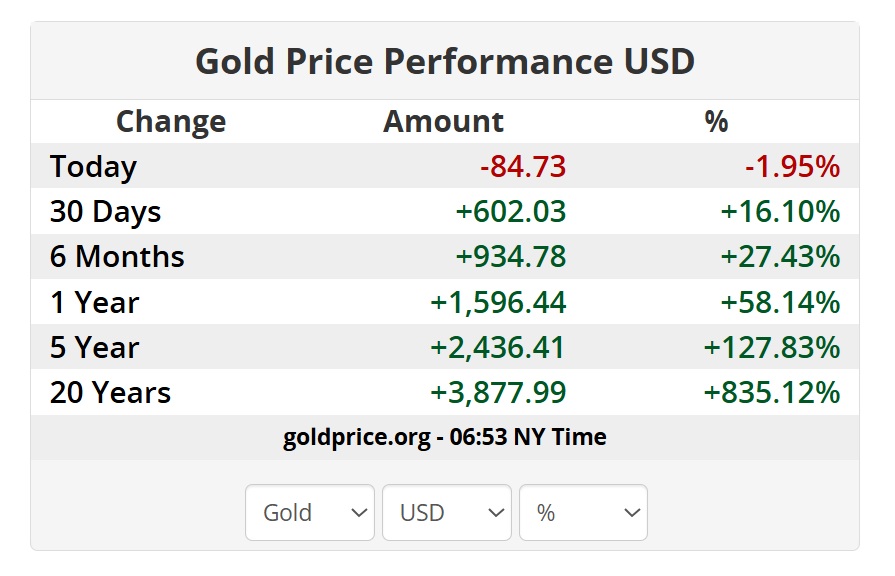Open the Gold metal dropdown
The image size is (895, 576).
click(x=309, y=513)
